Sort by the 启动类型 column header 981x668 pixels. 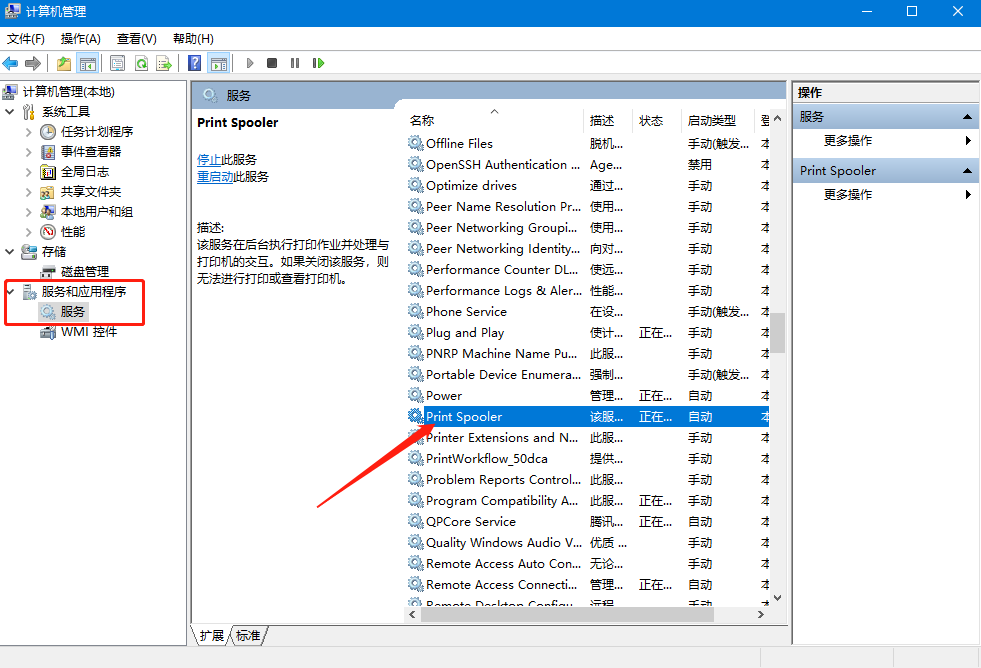click(x=719, y=120)
